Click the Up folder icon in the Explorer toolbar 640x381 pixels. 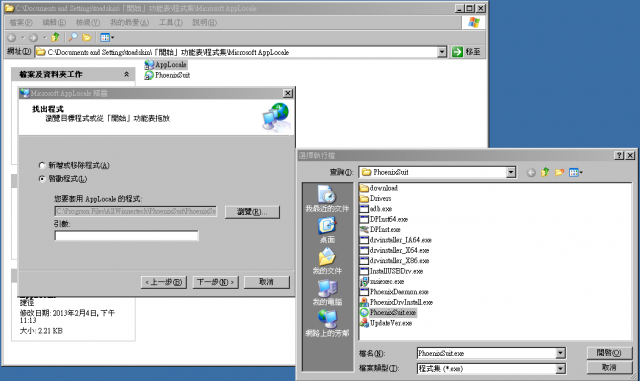(55, 38)
